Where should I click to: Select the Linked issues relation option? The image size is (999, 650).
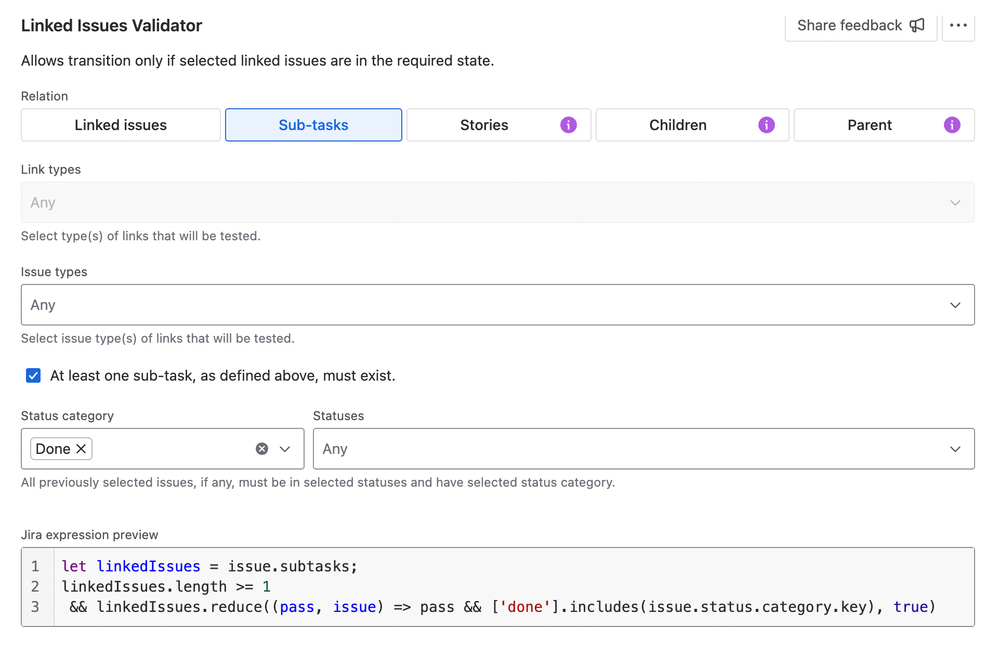click(x=121, y=125)
